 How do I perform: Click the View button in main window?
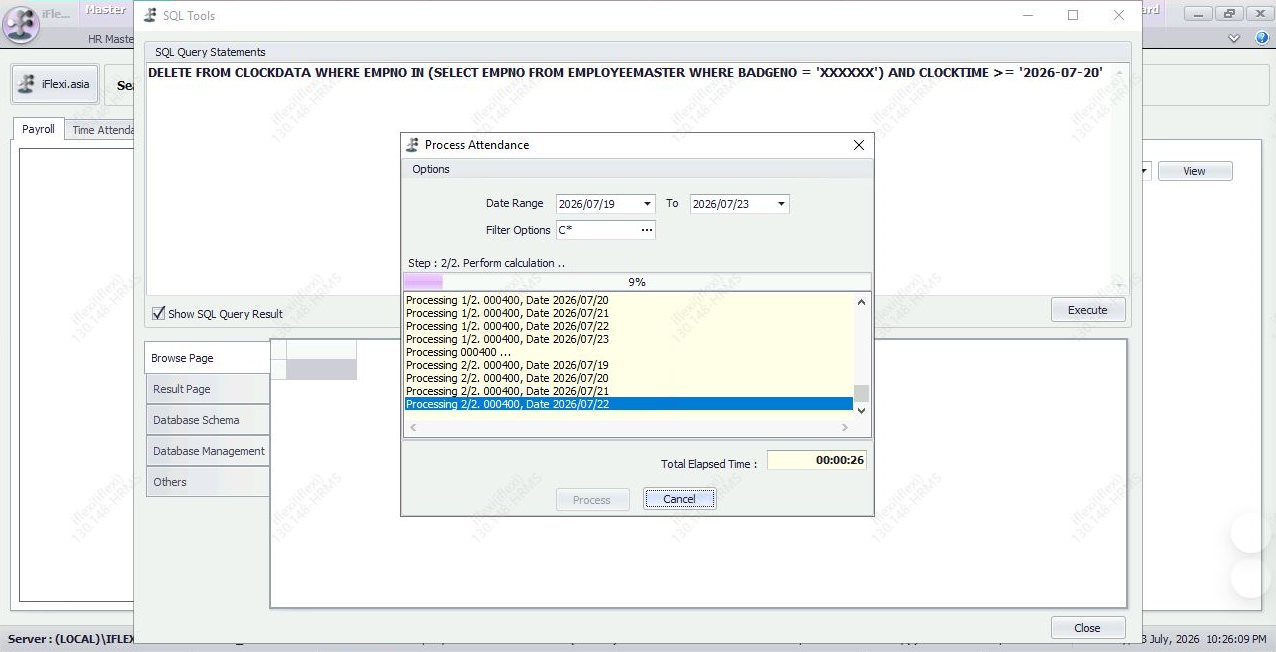click(x=1195, y=171)
